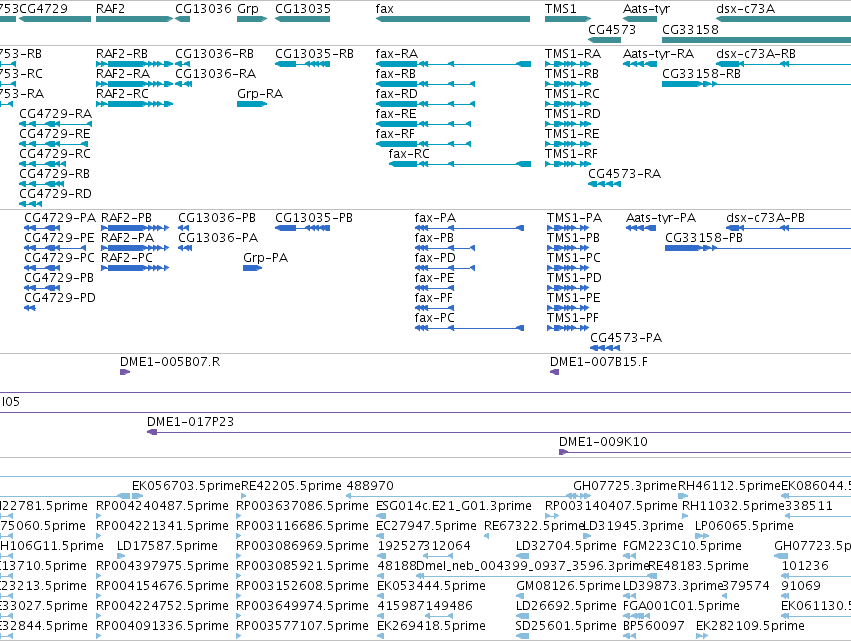Select protein CG33158-PB
The height and width of the screenshot is (641, 851).
[758, 248]
